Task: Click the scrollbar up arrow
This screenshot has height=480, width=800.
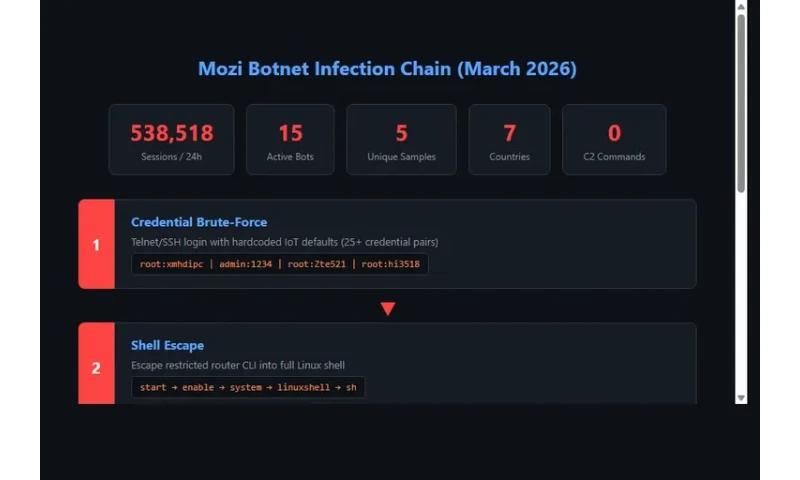Action: tap(741, 7)
